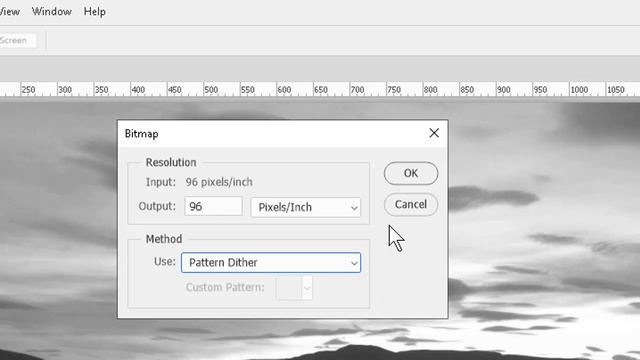Click the 'Output:' label
Image resolution: width=640 pixels, height=360 pixels.
157,206
